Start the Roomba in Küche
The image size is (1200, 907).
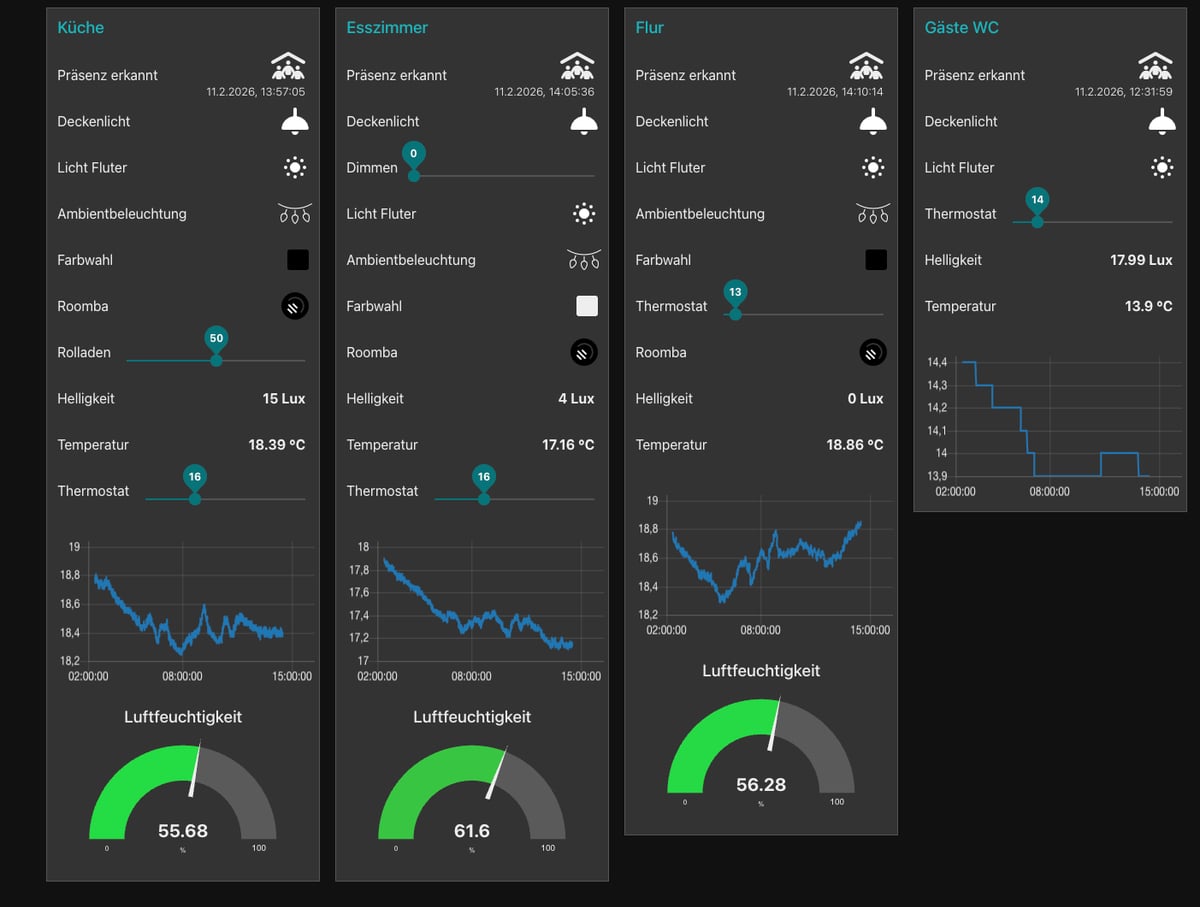(x=294, y=306)
